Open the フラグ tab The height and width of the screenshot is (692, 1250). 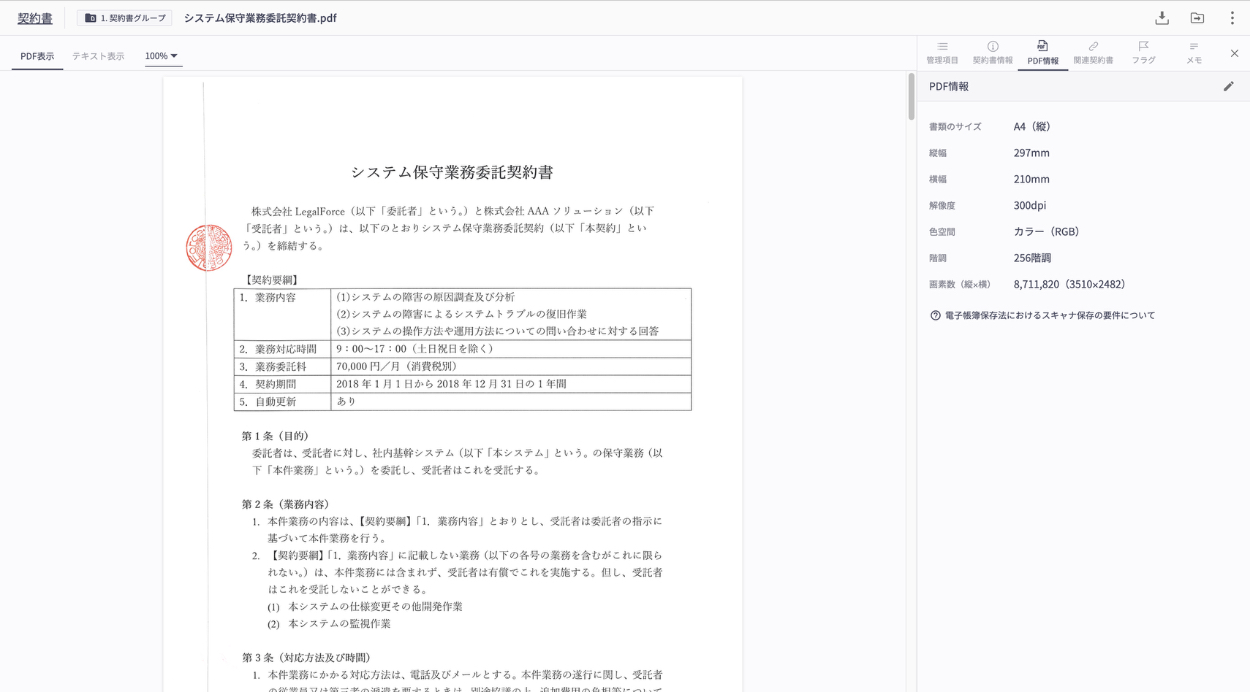1143,53
